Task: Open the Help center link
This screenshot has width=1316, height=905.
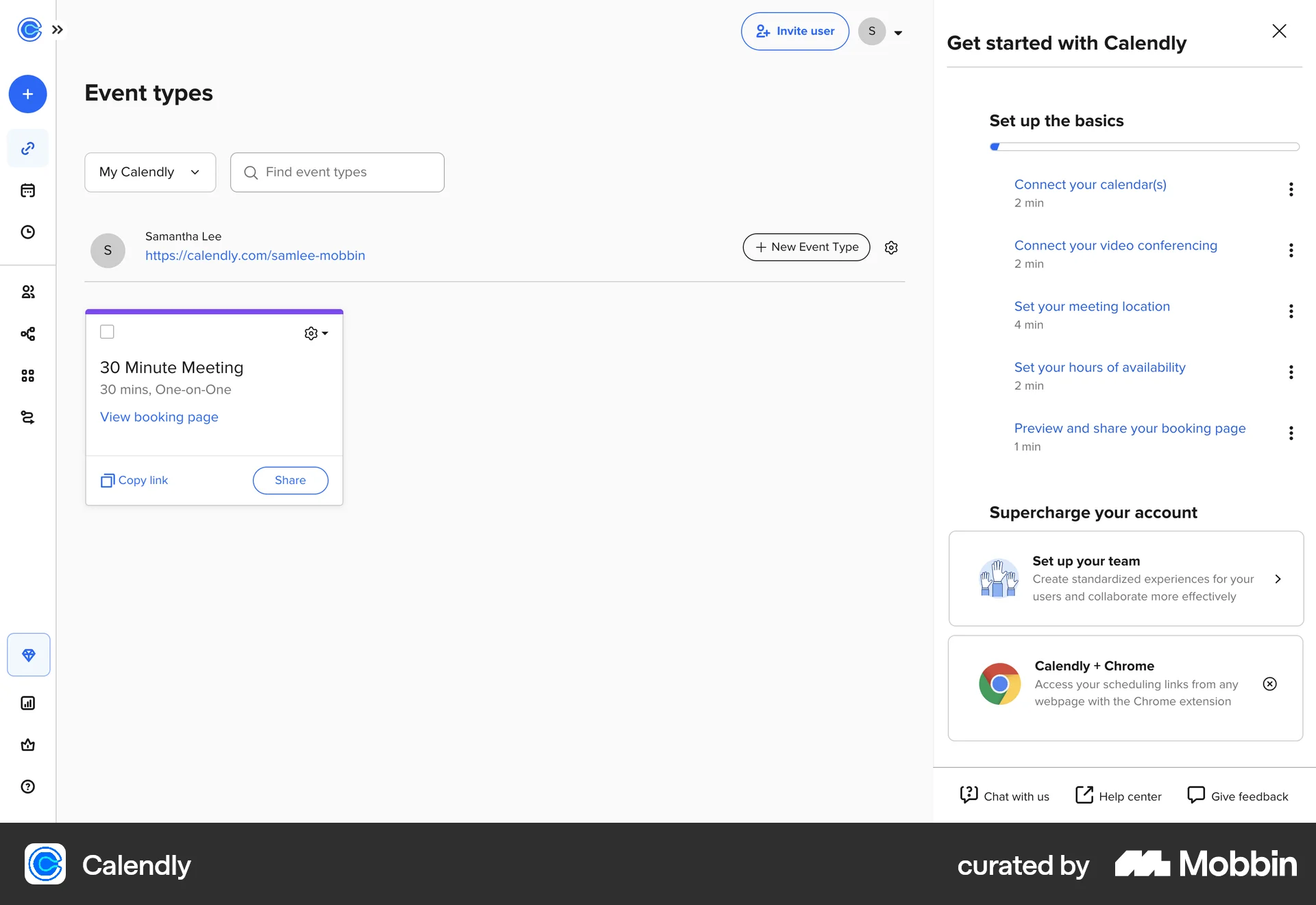Action: coord(1119,795)
